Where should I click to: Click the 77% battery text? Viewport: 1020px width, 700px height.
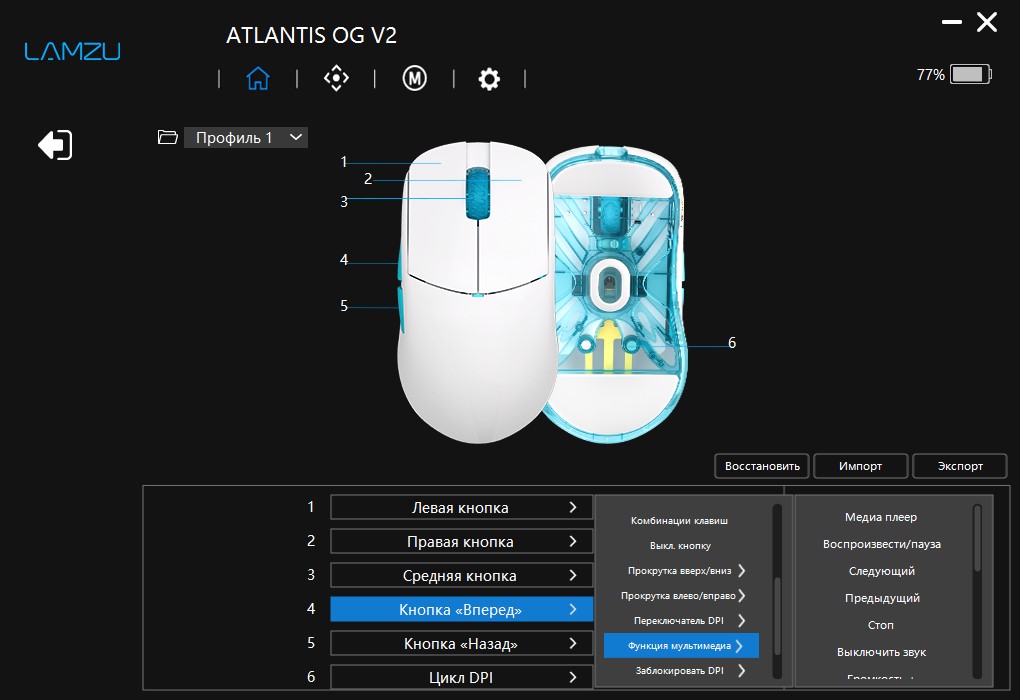point(930,75)
